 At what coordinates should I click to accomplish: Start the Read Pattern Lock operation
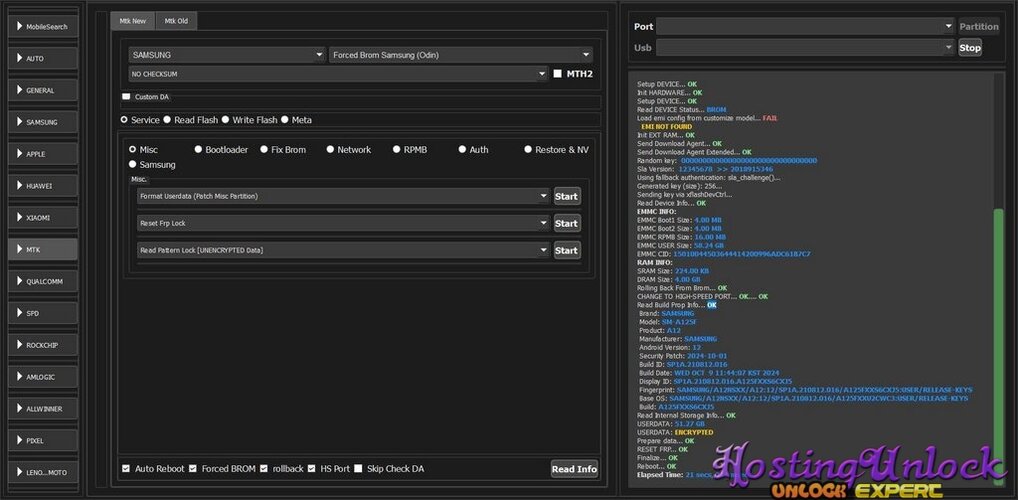(567, 250)
